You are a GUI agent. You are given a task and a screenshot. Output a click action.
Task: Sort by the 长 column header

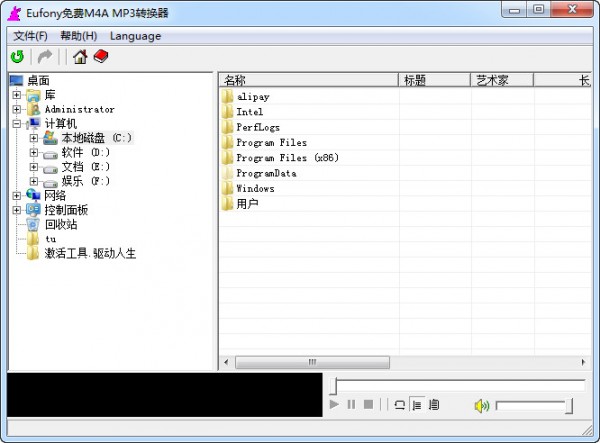click(563, 80)
